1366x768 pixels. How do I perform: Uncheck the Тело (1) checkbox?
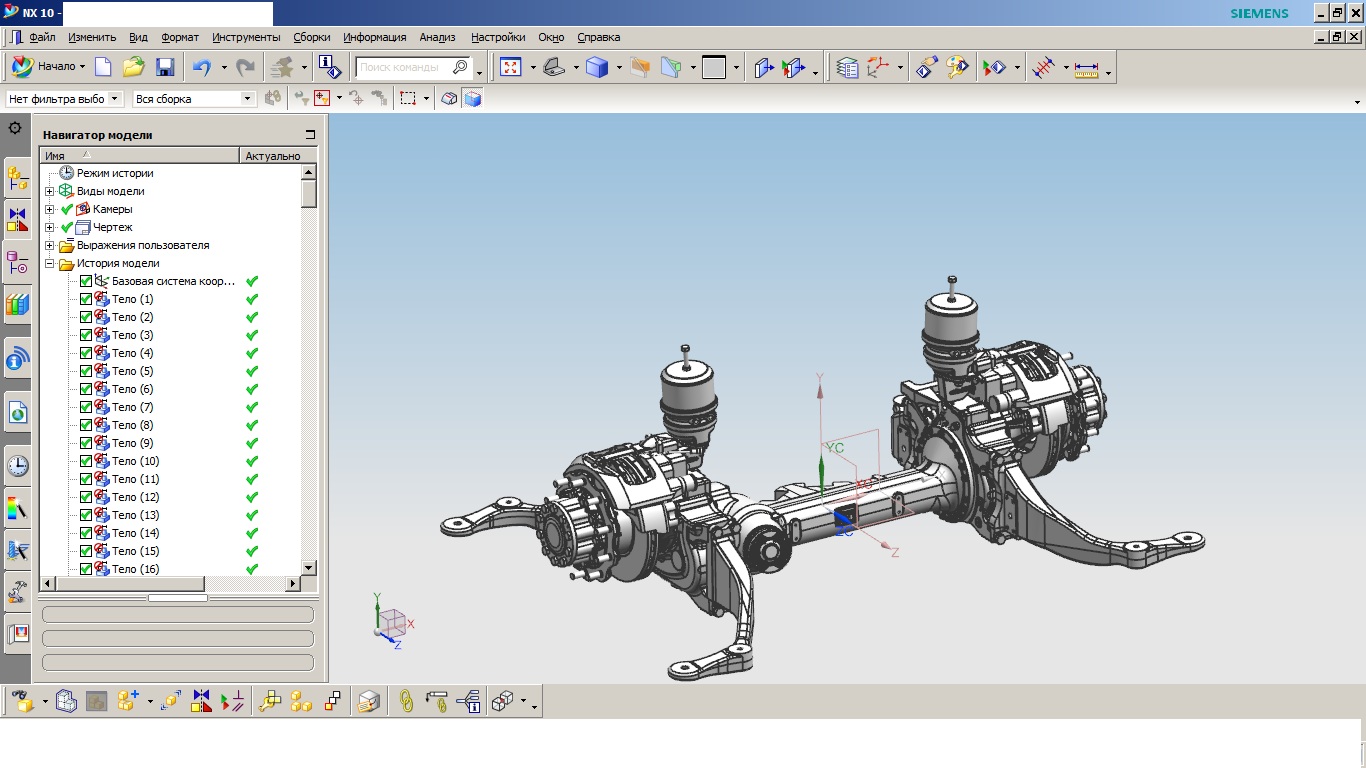(86, 299)
